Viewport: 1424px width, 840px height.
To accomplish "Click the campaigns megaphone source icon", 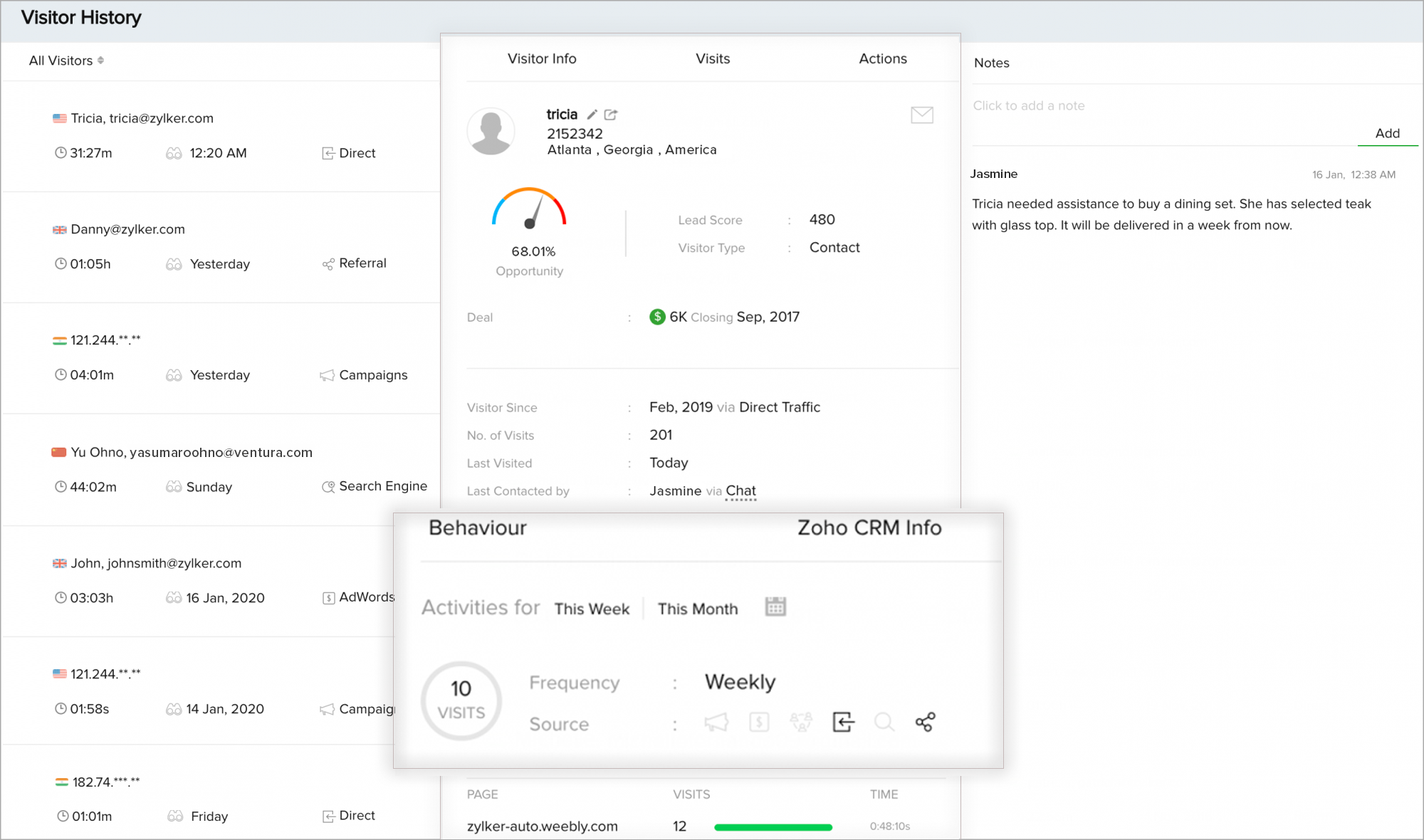I will pos(716,723).
